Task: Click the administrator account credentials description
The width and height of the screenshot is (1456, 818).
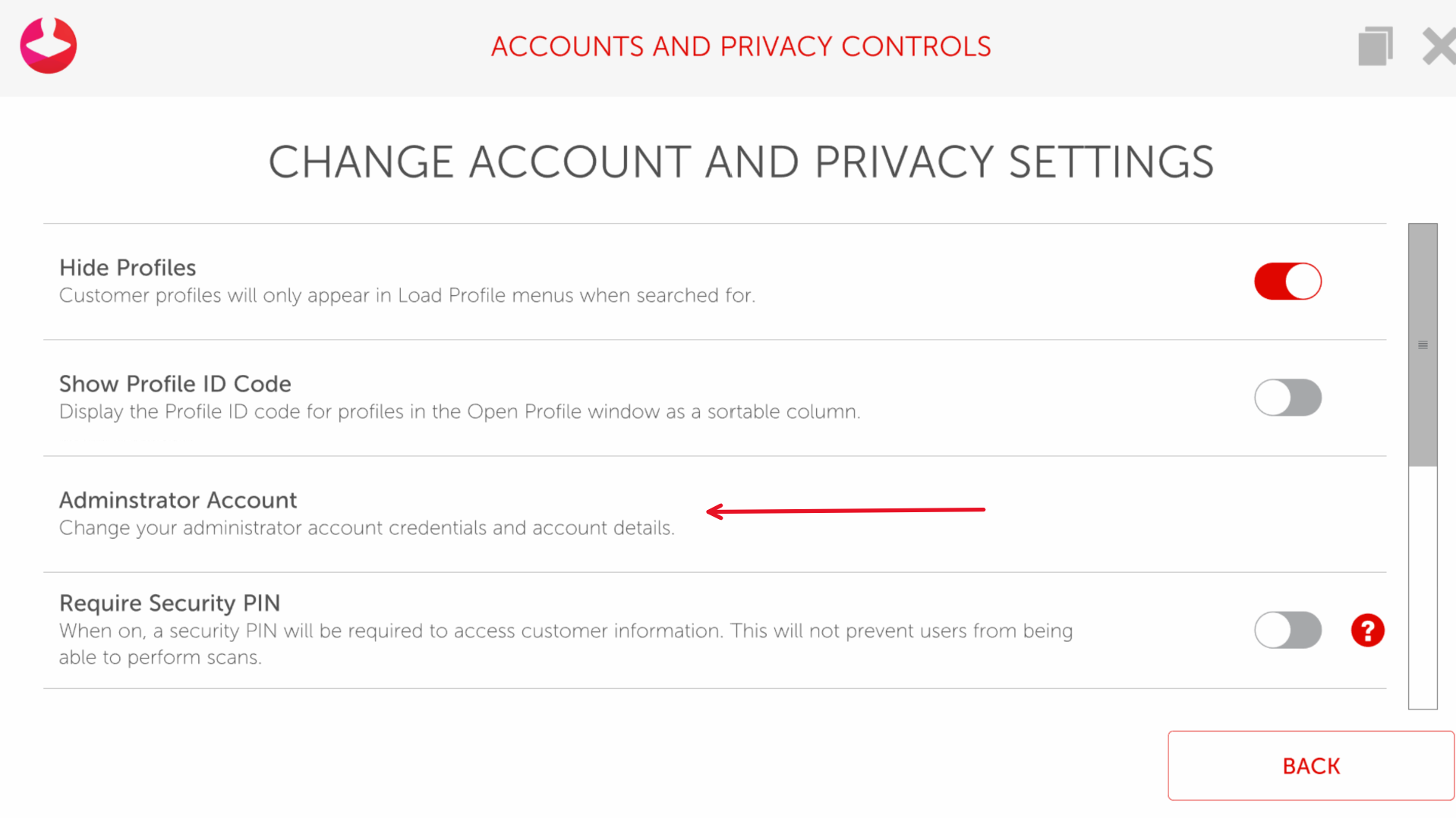Action: (367, 528)
